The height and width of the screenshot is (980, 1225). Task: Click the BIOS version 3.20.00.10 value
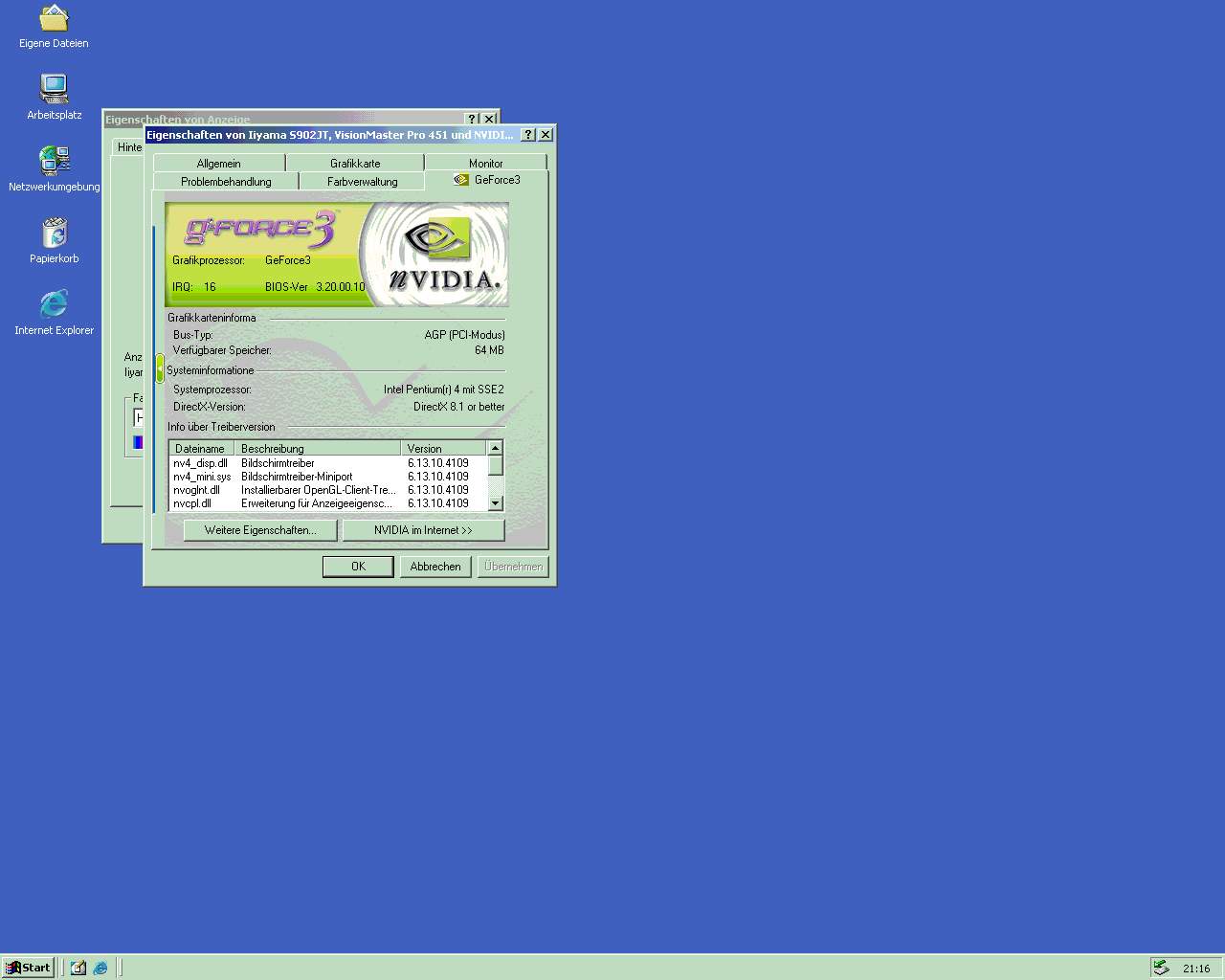341,287
